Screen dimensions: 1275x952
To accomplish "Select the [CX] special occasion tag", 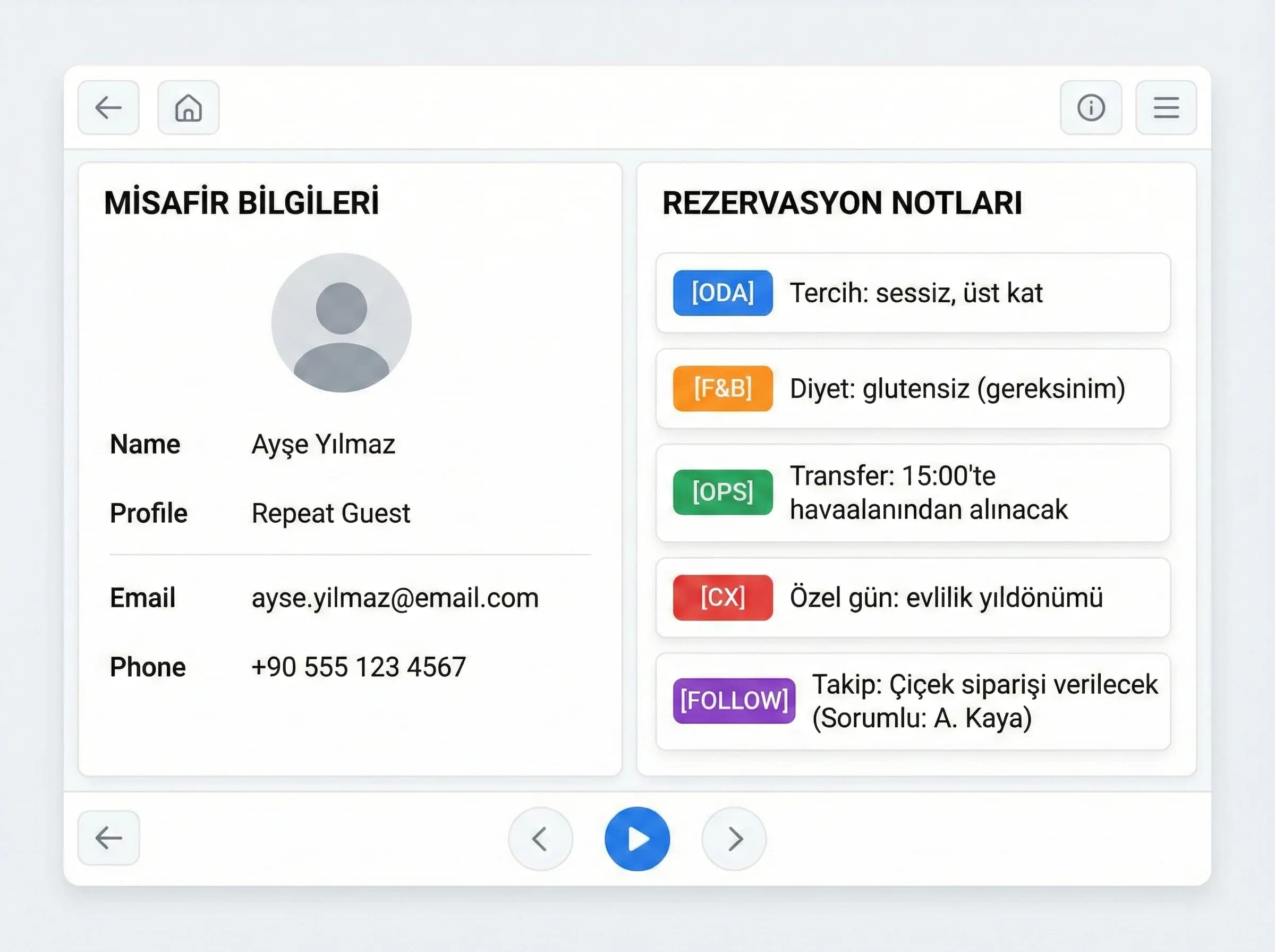I will pyautogui.click(x=722, y=598).
